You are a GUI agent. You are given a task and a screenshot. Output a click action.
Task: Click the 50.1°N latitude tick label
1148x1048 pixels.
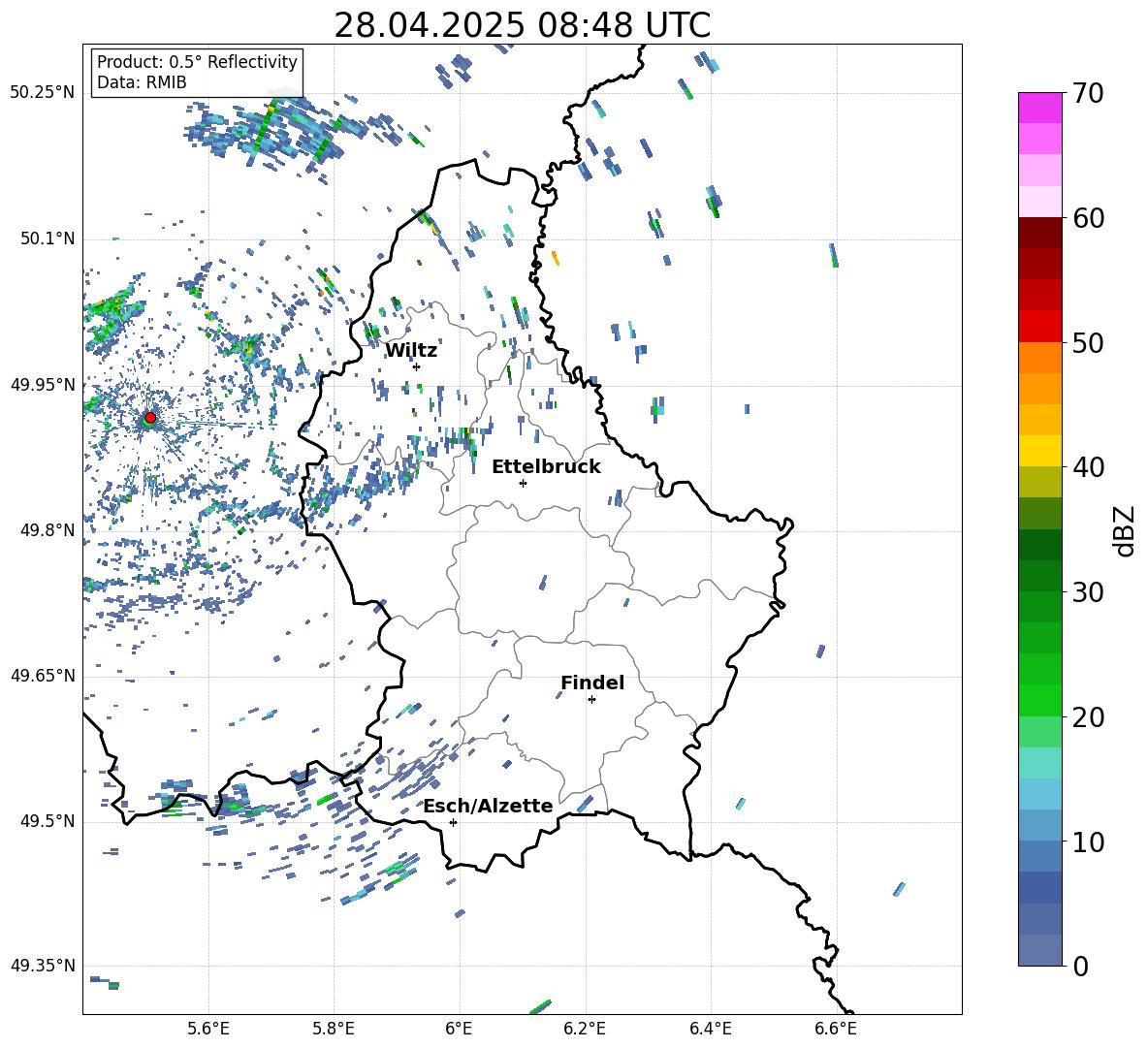[48, 239]
